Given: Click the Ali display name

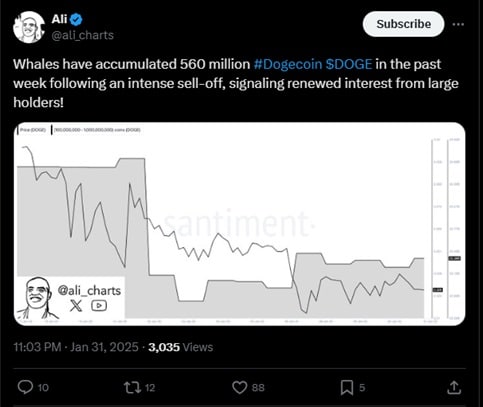Looking at the screenshot, I should coord(59,19).
